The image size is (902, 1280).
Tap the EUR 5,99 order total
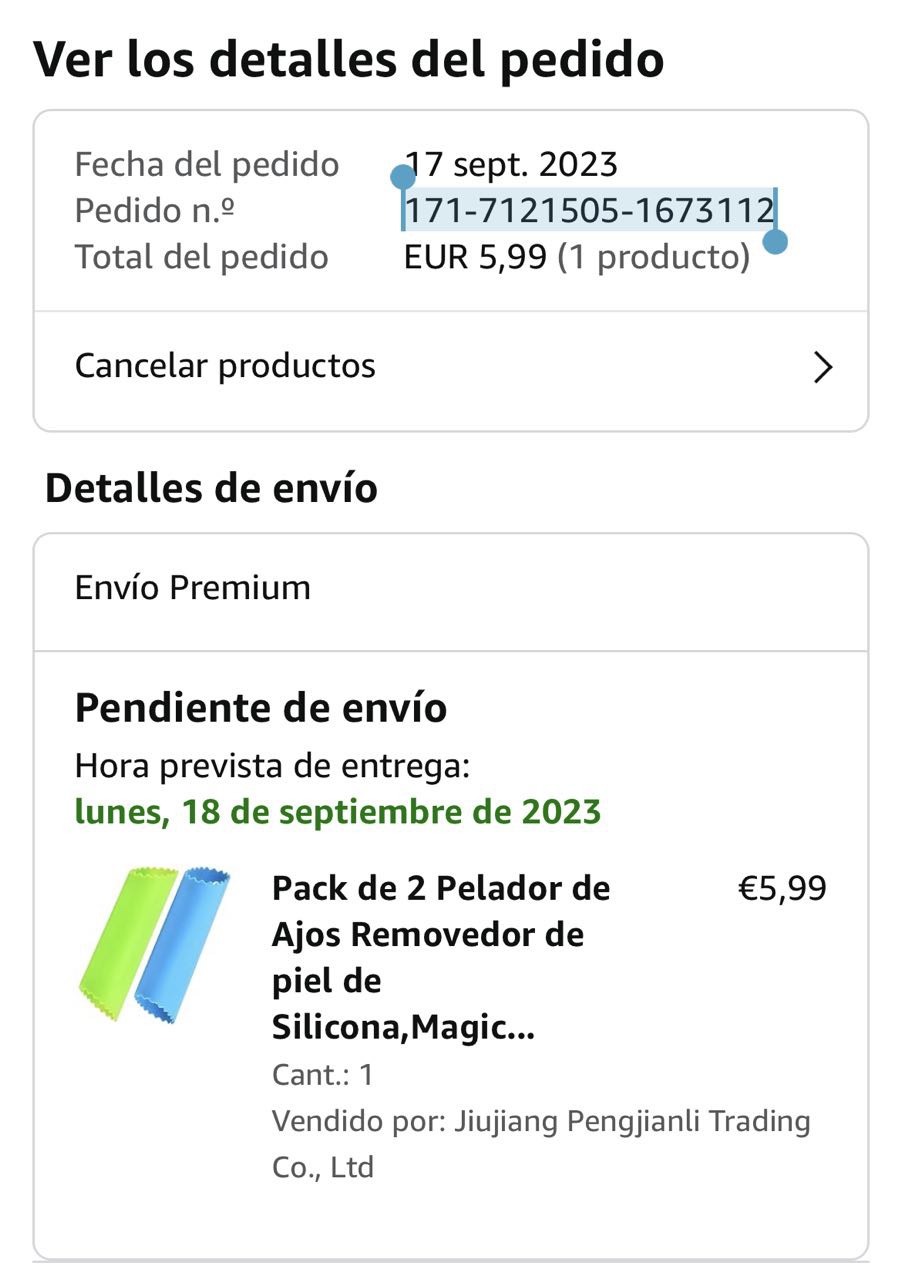click(475, 258)
